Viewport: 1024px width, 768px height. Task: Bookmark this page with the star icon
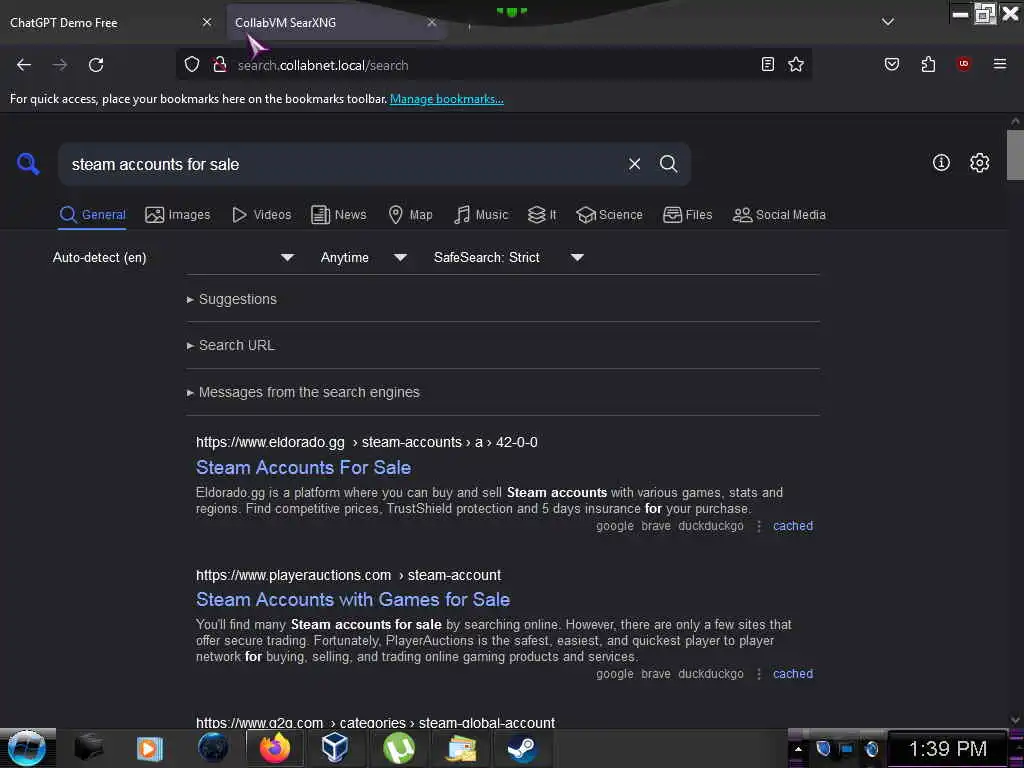(x=795, y=64)
